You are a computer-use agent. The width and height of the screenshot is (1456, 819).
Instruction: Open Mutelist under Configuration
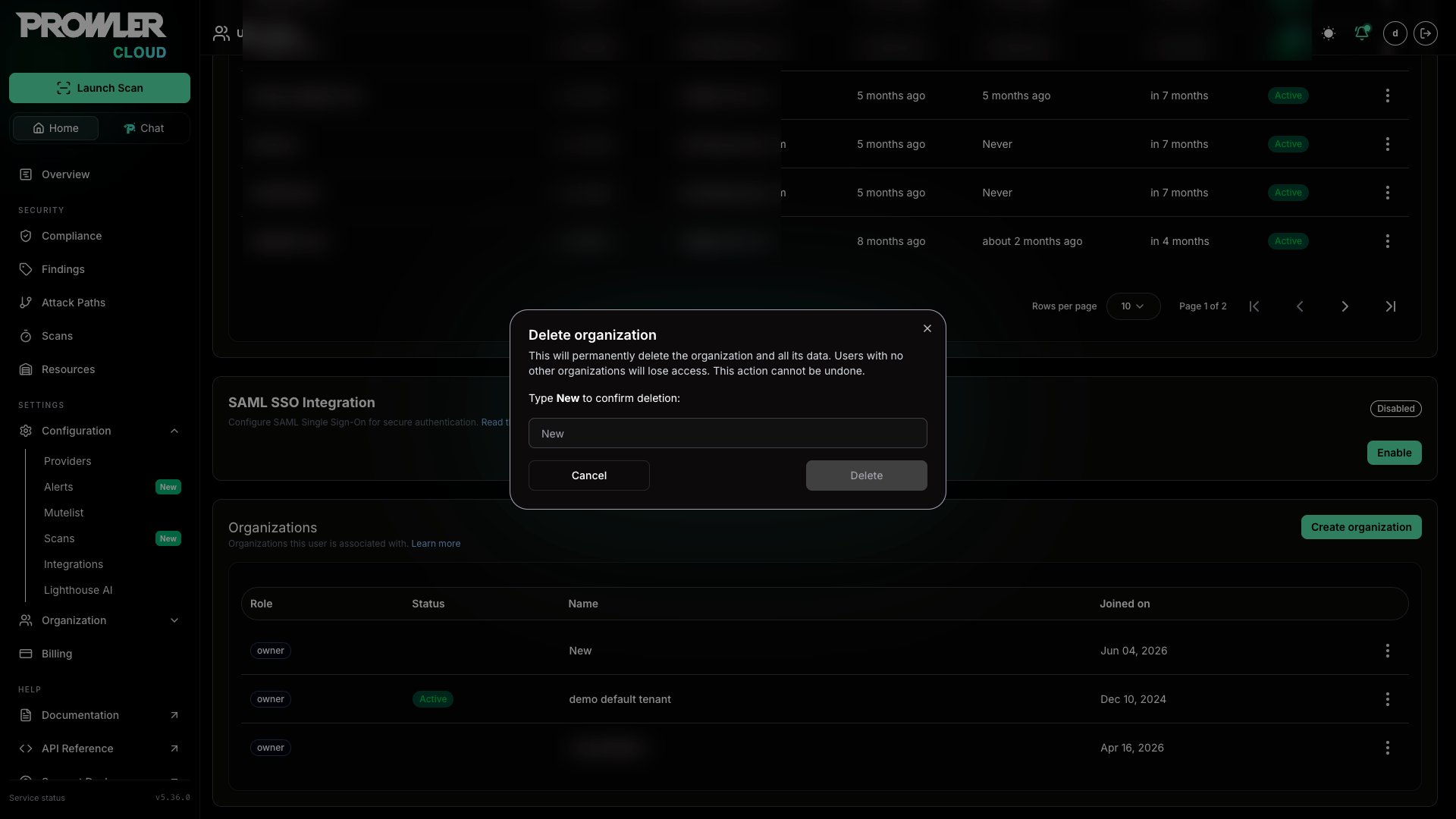pos(64,513)
